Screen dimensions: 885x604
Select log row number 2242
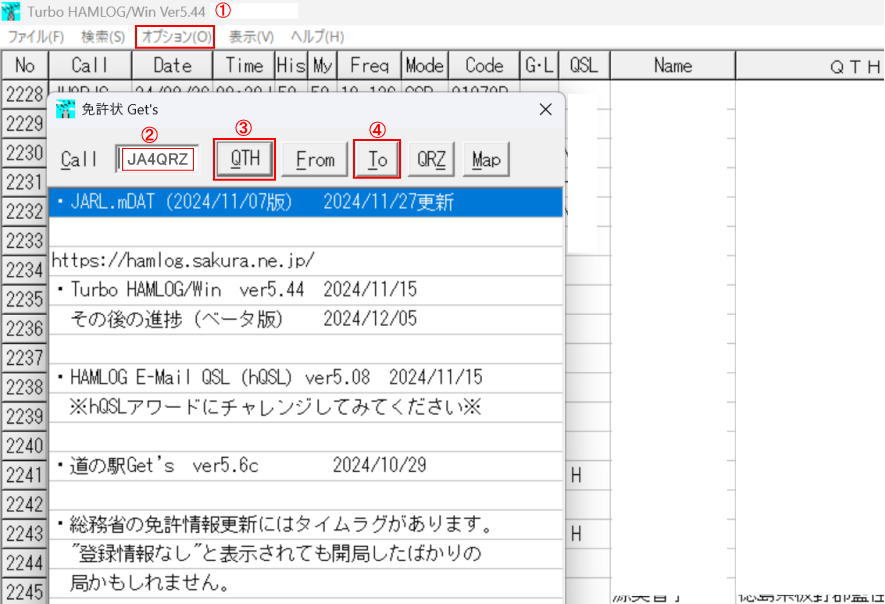click(25, 505)
